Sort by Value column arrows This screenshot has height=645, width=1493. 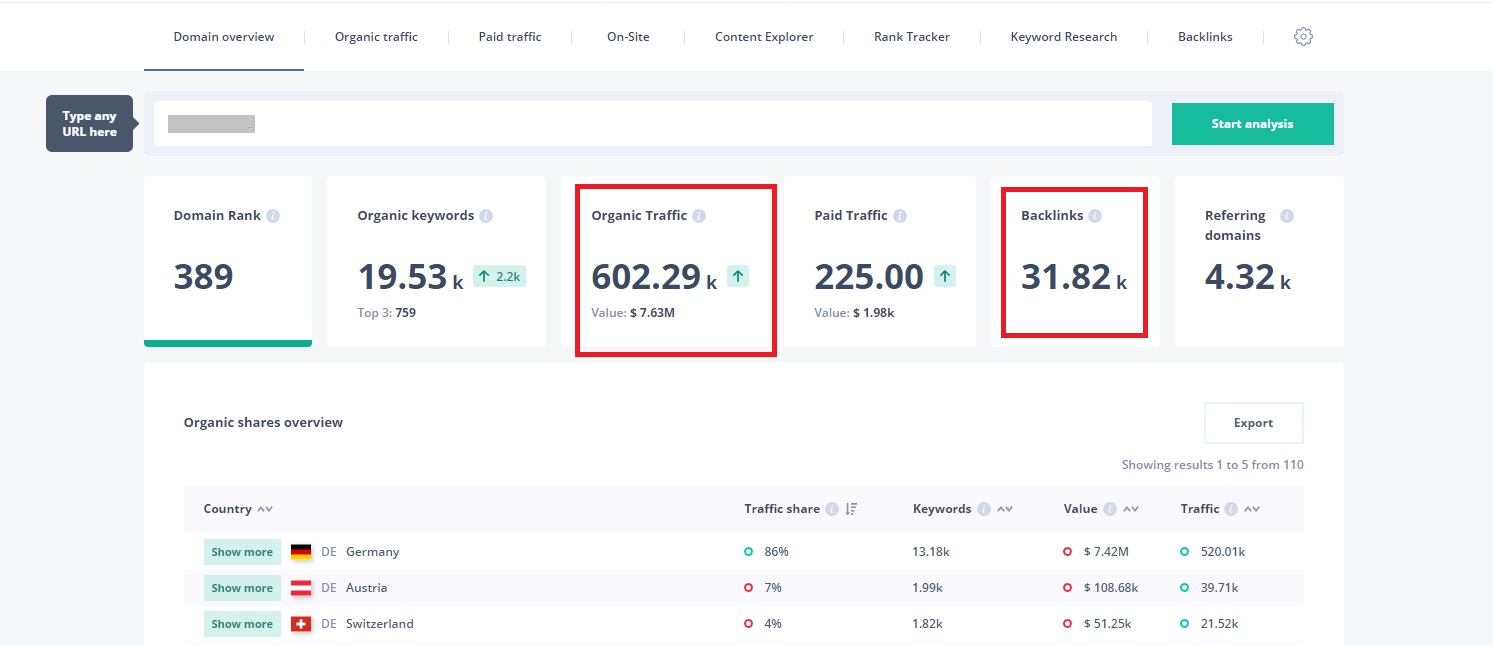tap(1131, 509)
